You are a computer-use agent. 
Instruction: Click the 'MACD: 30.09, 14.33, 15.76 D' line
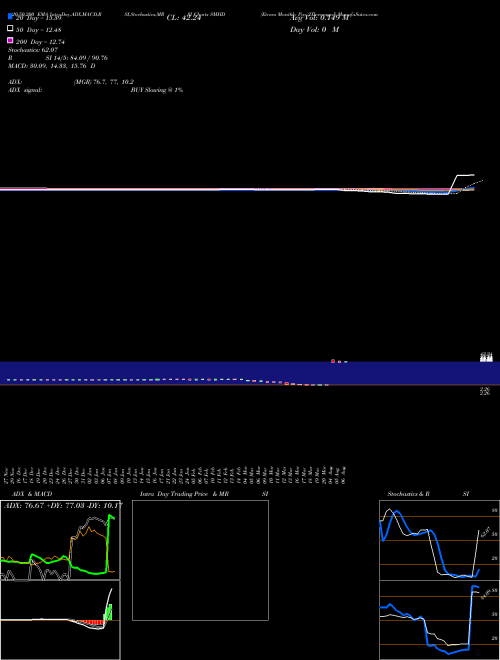pos(52,66)
